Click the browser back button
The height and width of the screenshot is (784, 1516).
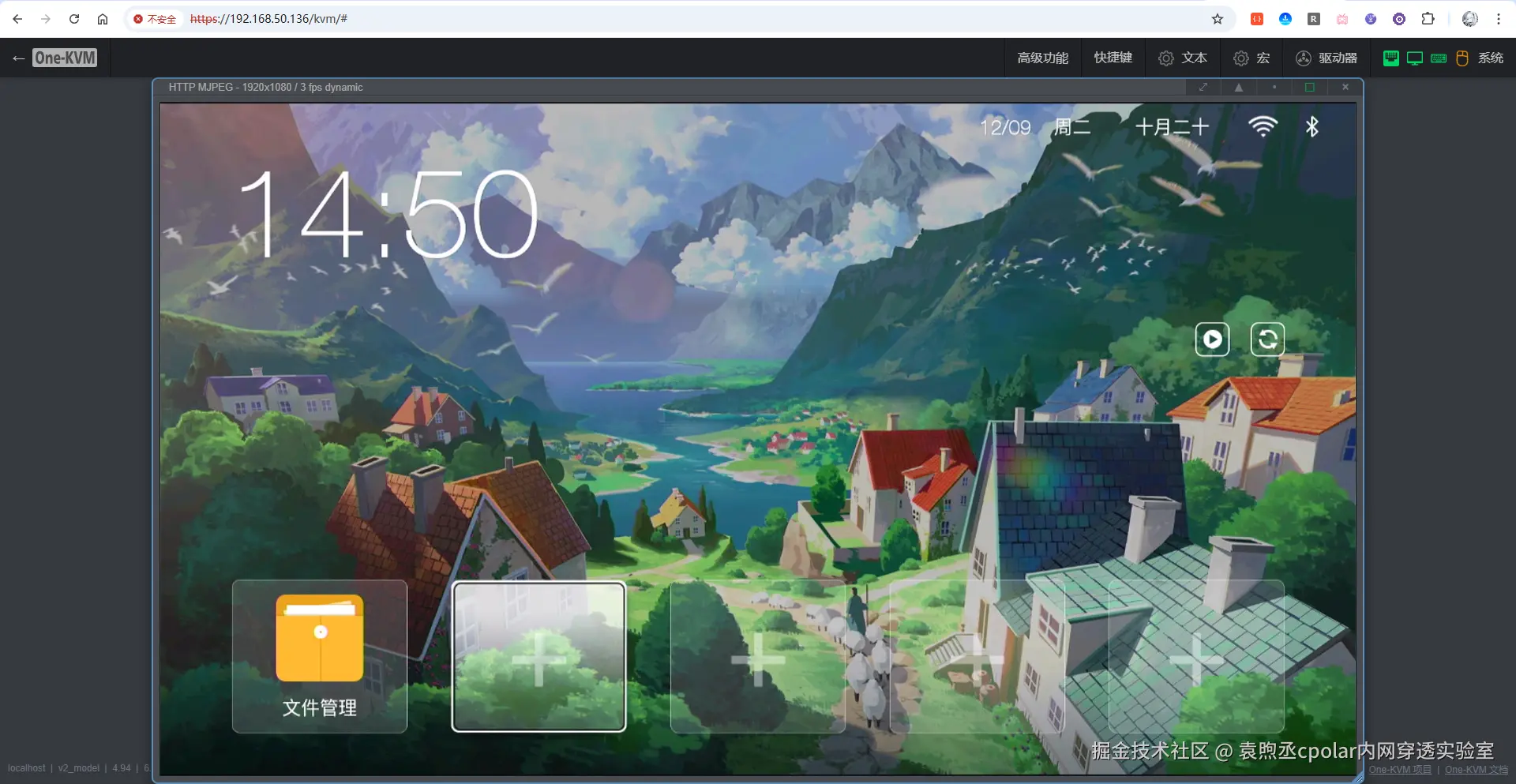click(17, 19)
